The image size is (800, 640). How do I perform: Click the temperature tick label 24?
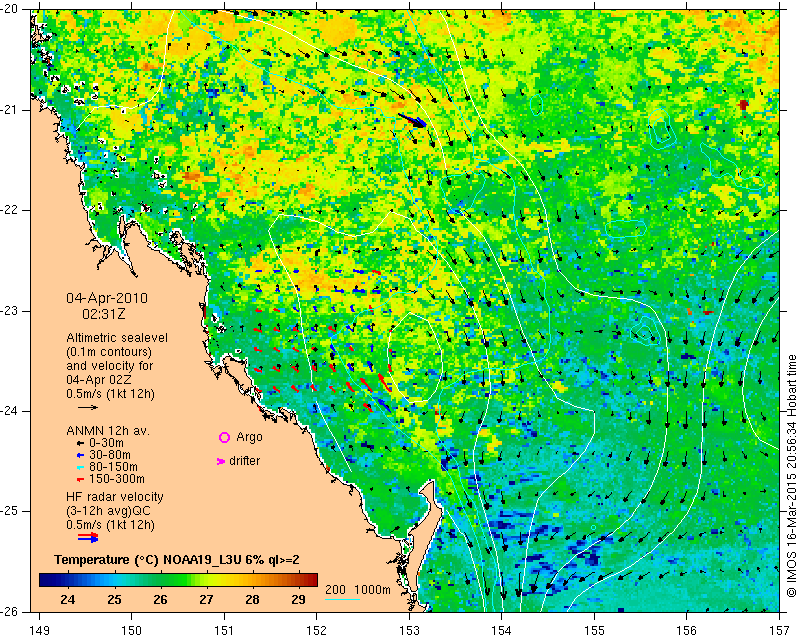click(x=67, y=599)
